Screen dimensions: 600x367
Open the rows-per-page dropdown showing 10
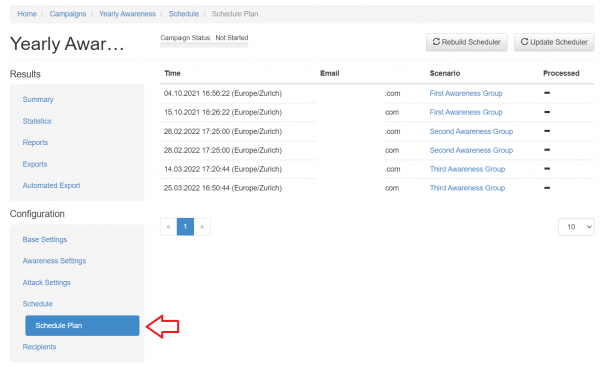tap(576, 227)
